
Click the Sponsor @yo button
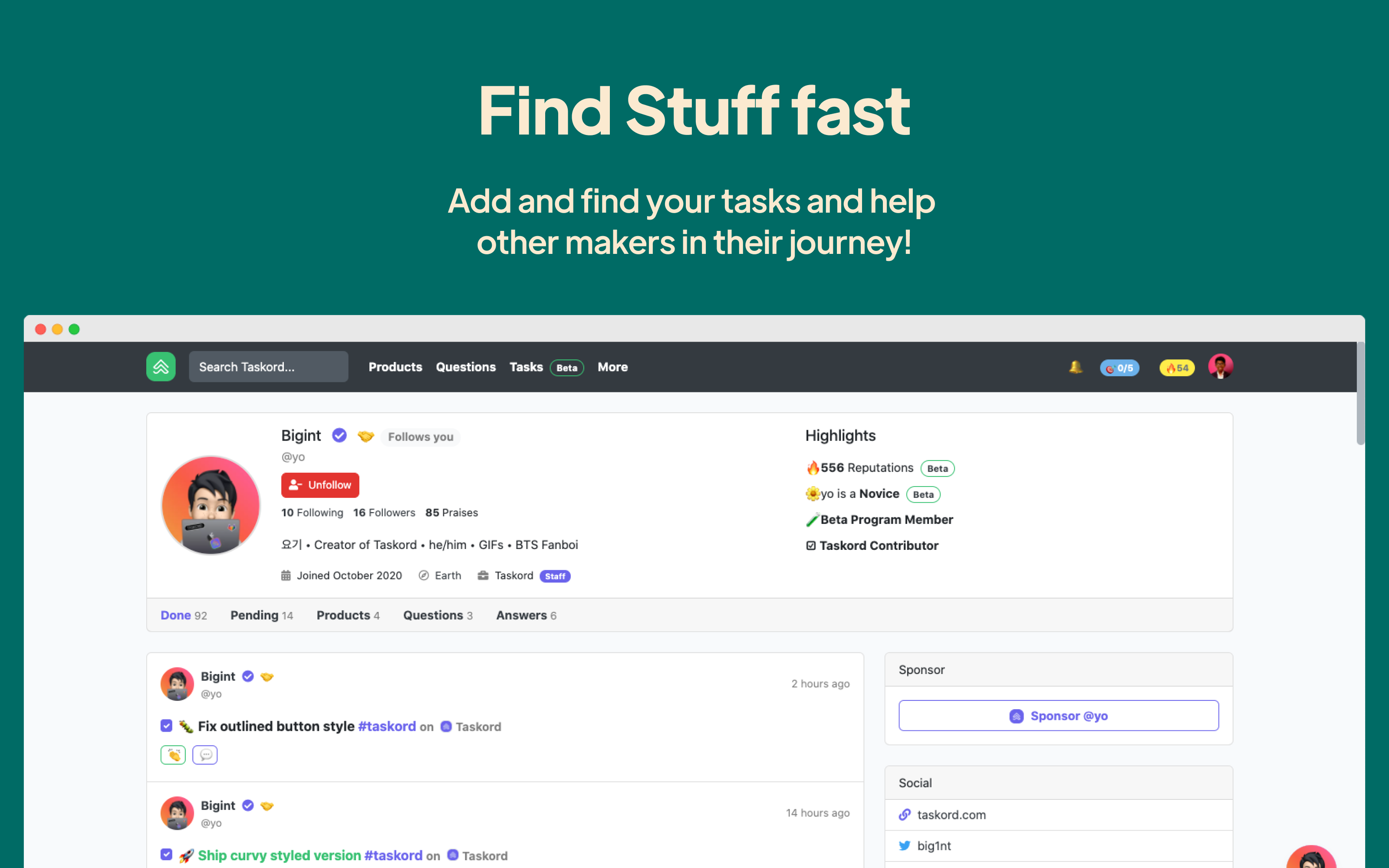(1058, 716)
